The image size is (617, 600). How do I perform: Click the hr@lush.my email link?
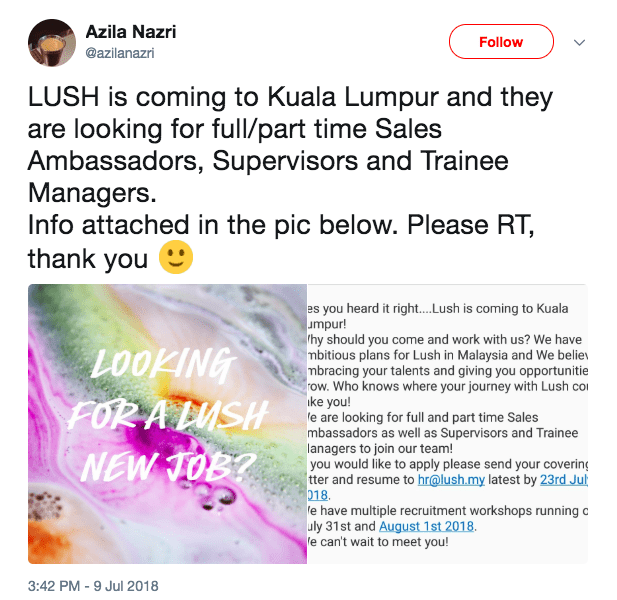[451, 480]
